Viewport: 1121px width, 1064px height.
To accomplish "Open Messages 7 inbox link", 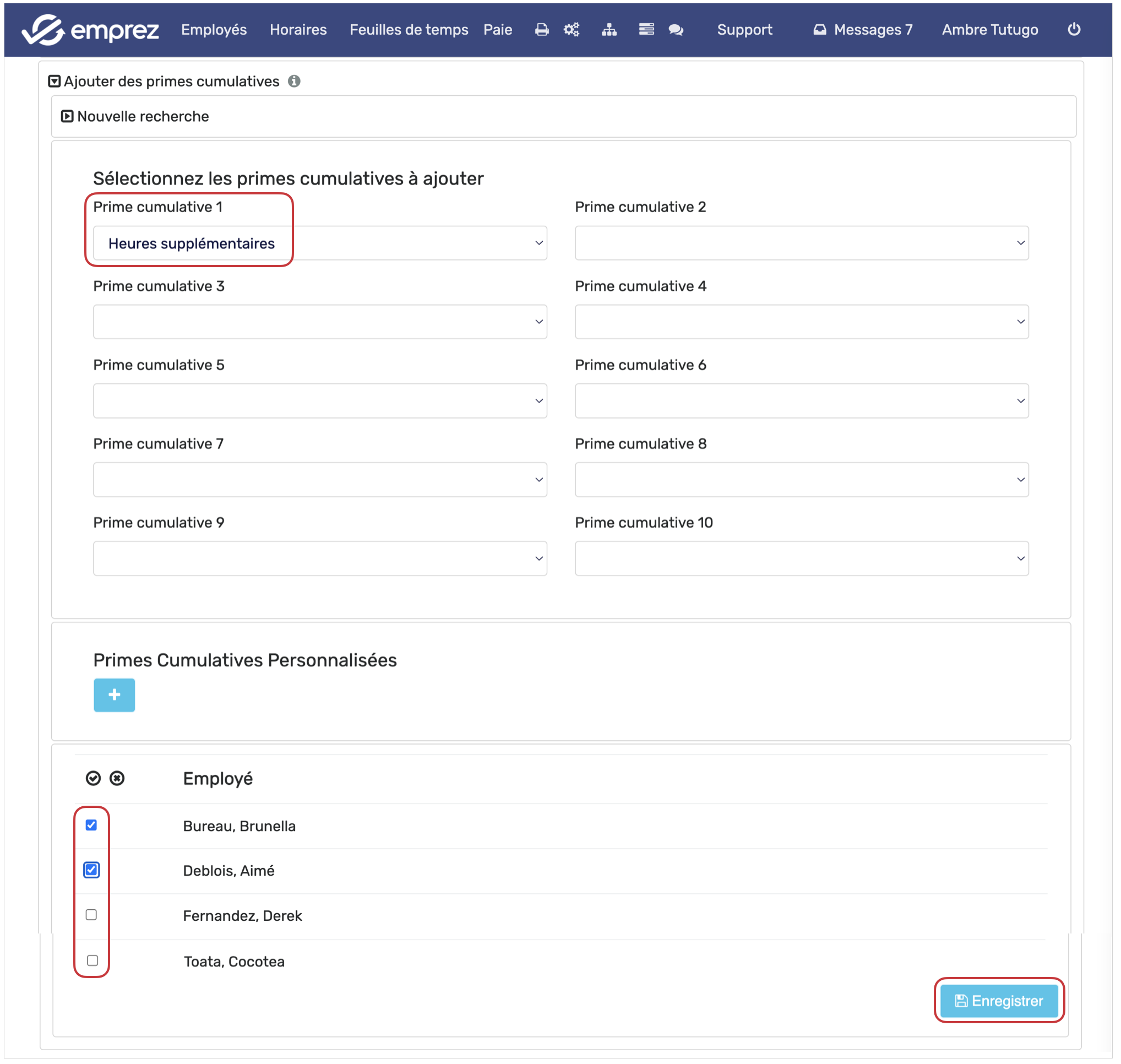I will (x=863, y=30).
